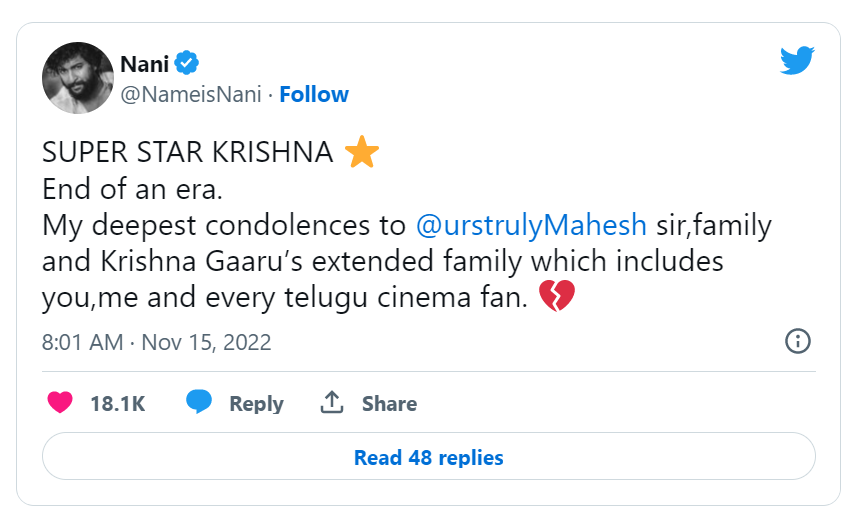Open the @urstrulyMahesh mention link

click(531, 225)
